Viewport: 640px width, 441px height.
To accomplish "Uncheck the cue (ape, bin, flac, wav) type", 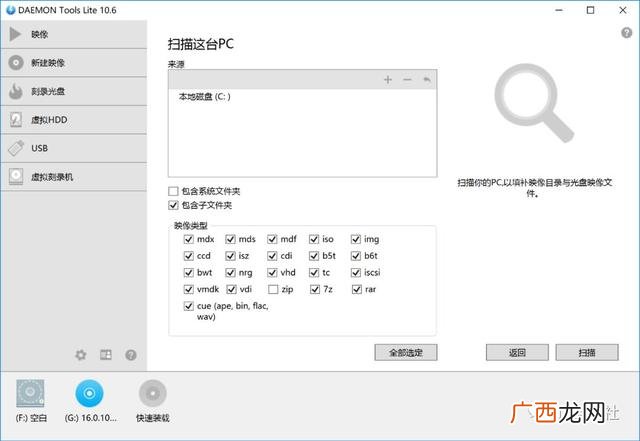I will (189, 306).
